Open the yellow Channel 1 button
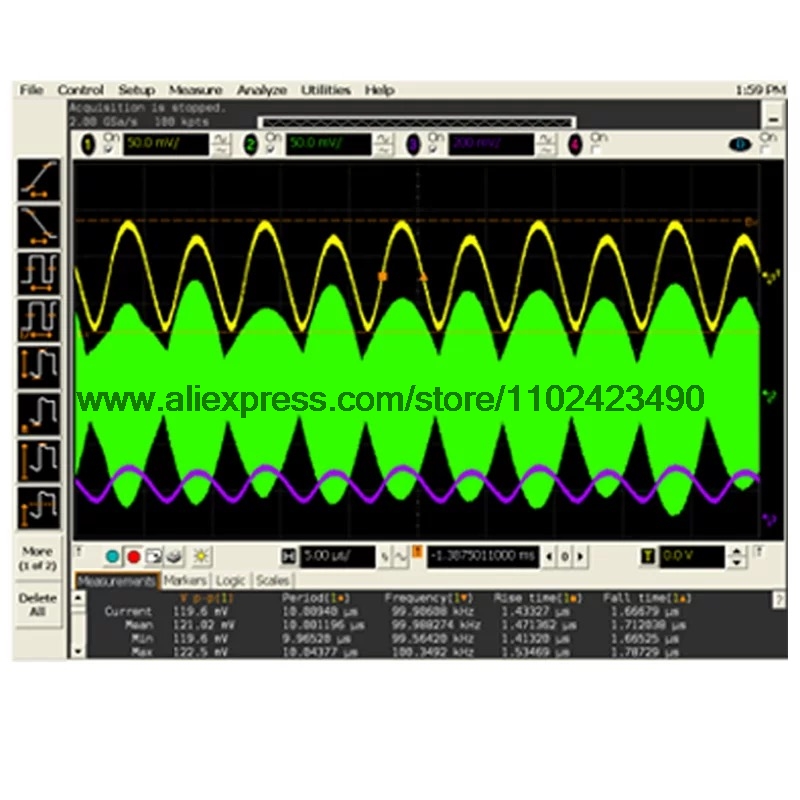The height and width of the screenshot is (800, 800). (x=88, y=145)
